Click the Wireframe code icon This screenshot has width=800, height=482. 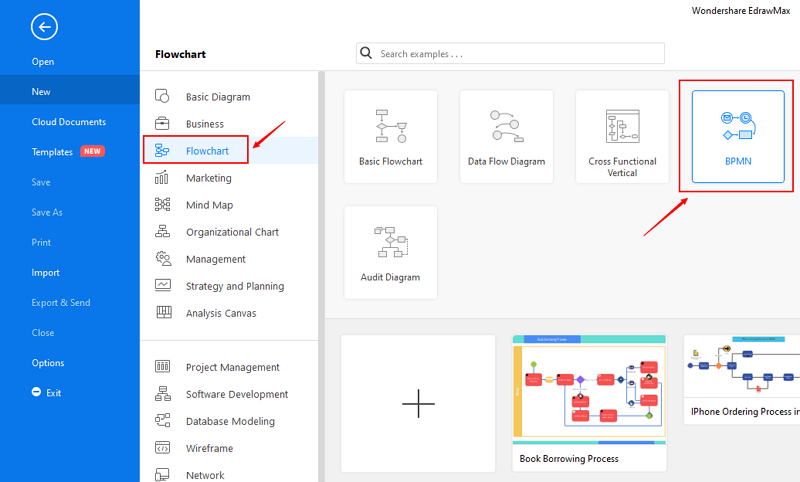coord(162,448)
